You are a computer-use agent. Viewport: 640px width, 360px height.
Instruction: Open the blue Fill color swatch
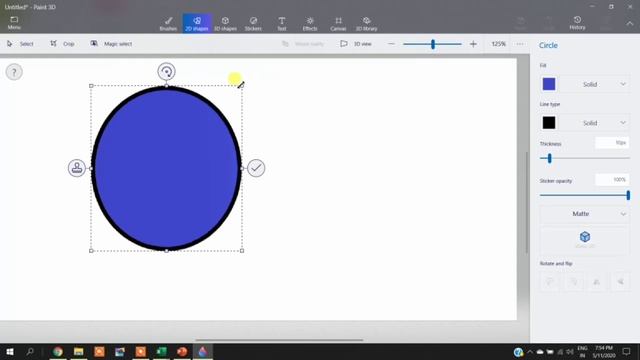point(549,84)
